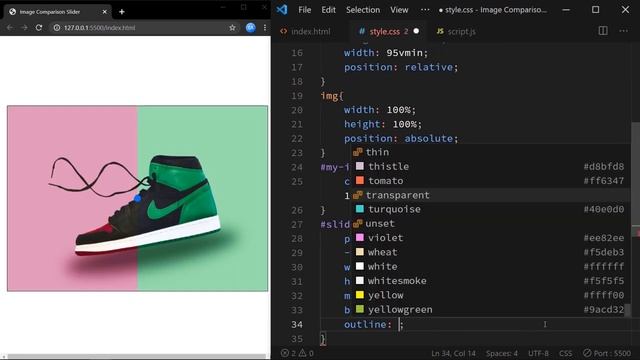Click the suggestion list scrollbar
640x360 pixels.
628,309
